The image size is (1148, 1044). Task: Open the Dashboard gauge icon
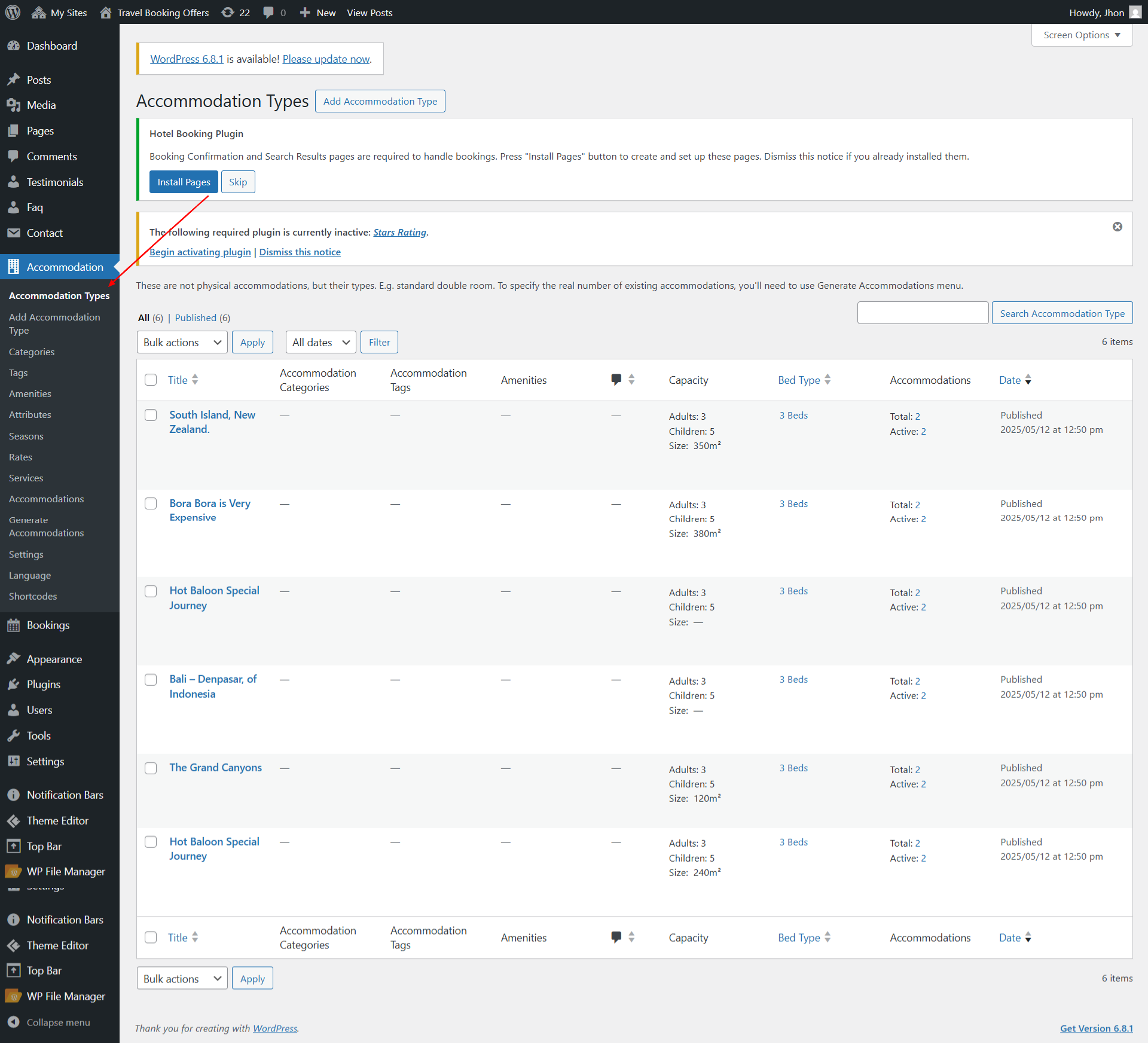pyautogui.click(x=13, y=46)
